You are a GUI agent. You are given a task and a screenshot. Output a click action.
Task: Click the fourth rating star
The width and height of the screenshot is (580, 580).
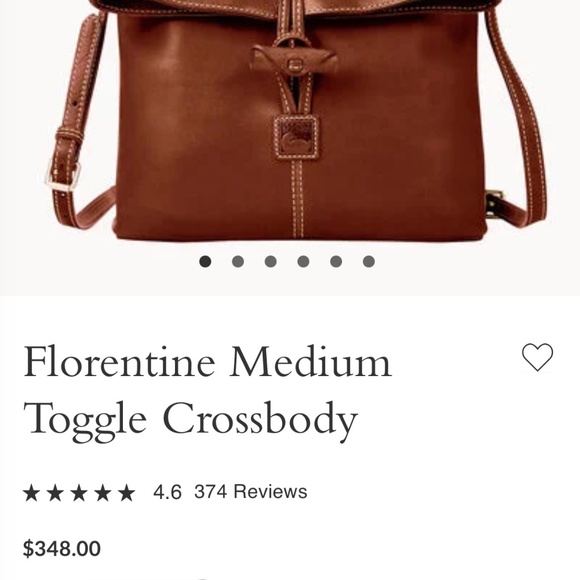[102, 493]
